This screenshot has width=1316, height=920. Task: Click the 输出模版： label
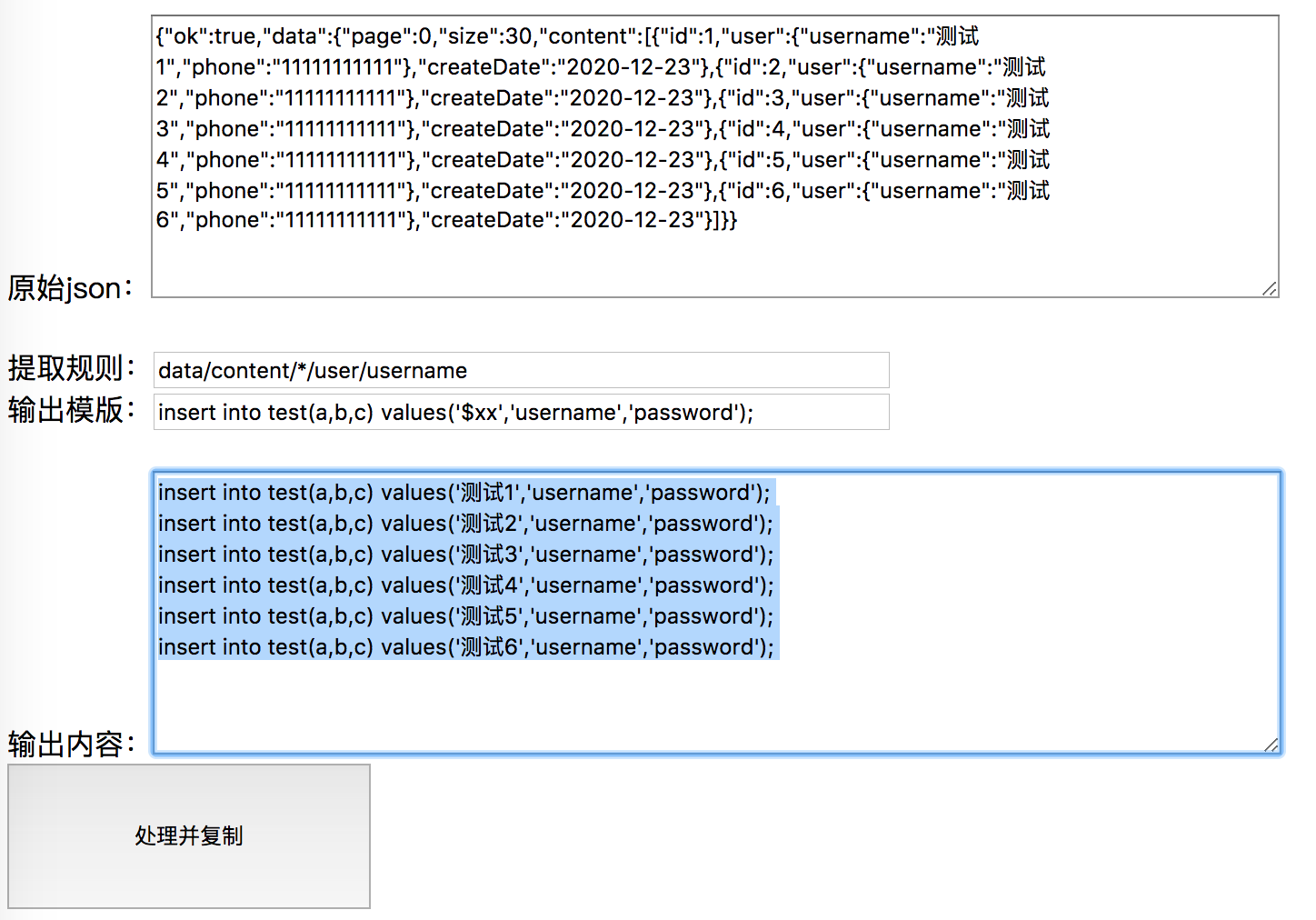click(72, 410)
